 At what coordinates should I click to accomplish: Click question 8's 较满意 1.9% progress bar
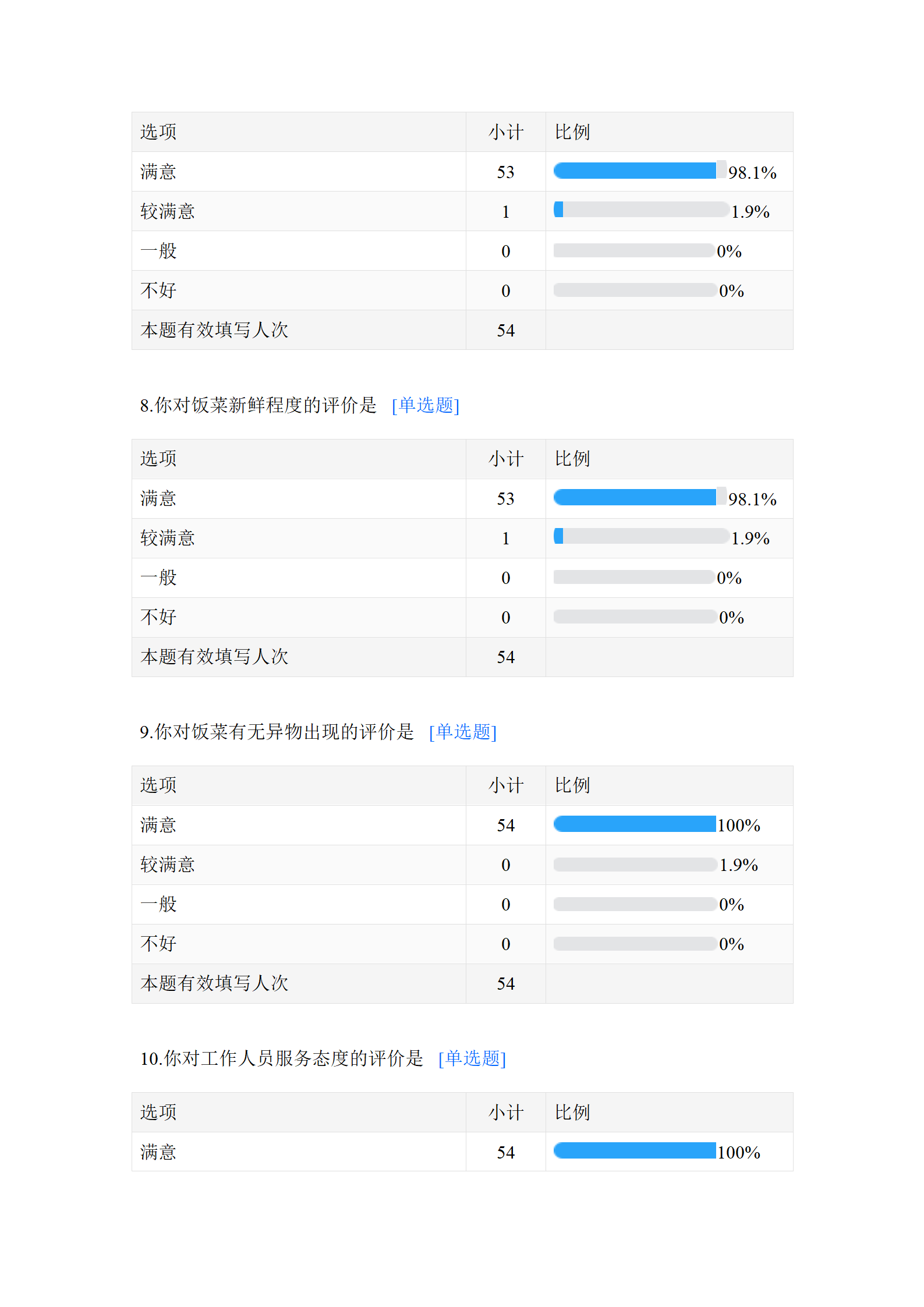640,536
